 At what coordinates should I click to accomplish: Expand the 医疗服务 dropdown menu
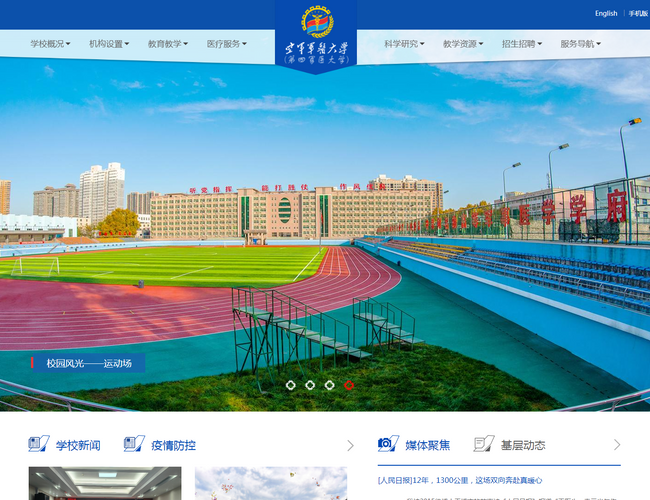(227, 44)
